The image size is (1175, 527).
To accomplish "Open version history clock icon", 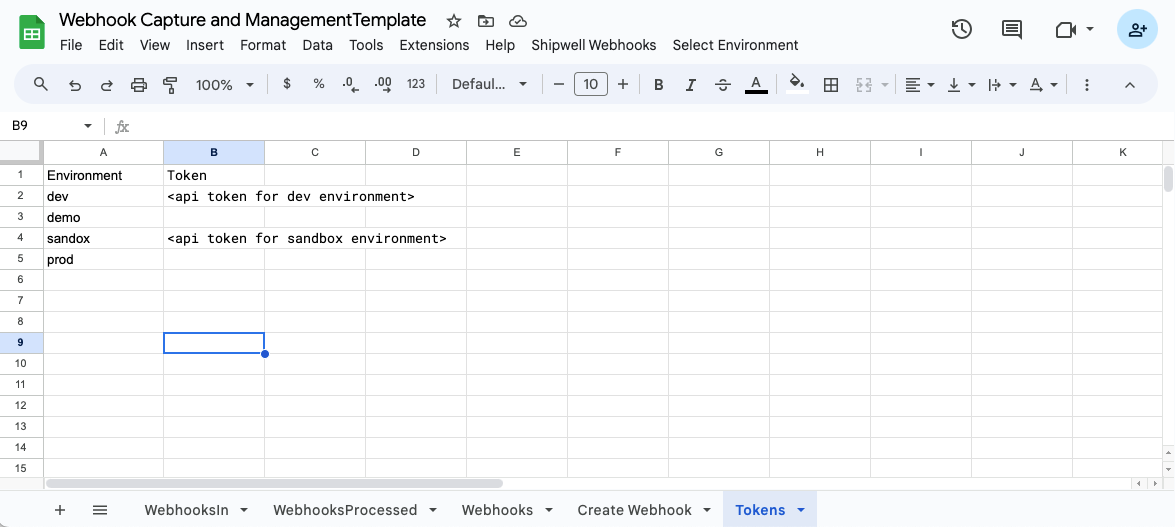I will [961, 29].
